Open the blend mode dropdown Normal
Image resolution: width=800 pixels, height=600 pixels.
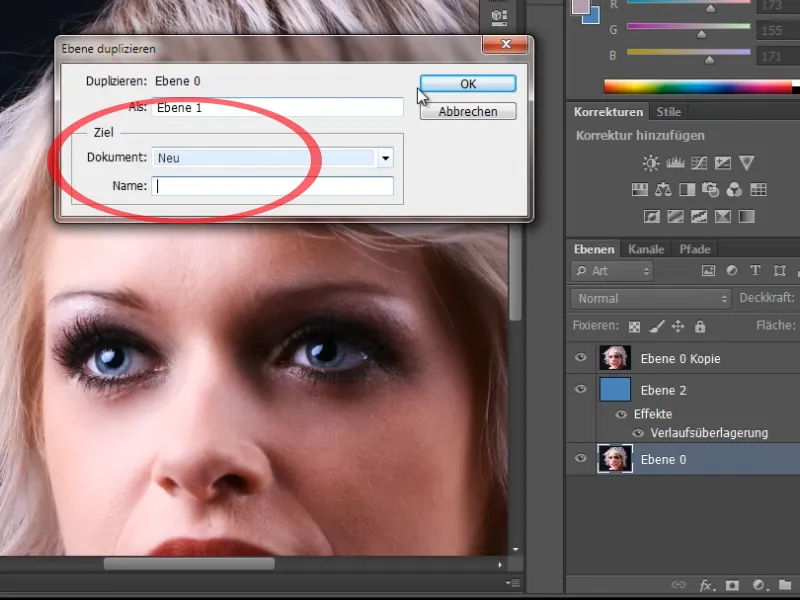click(651, 298)
